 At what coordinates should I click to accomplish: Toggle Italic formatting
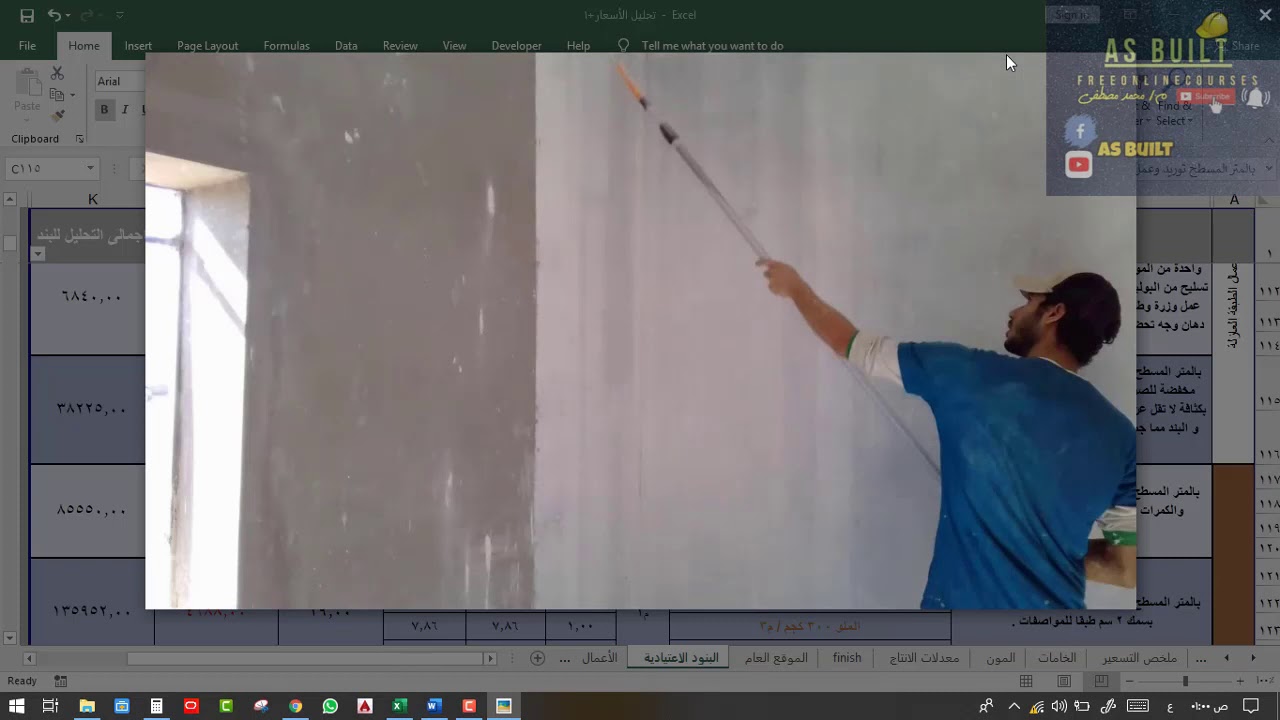(125, 110)
